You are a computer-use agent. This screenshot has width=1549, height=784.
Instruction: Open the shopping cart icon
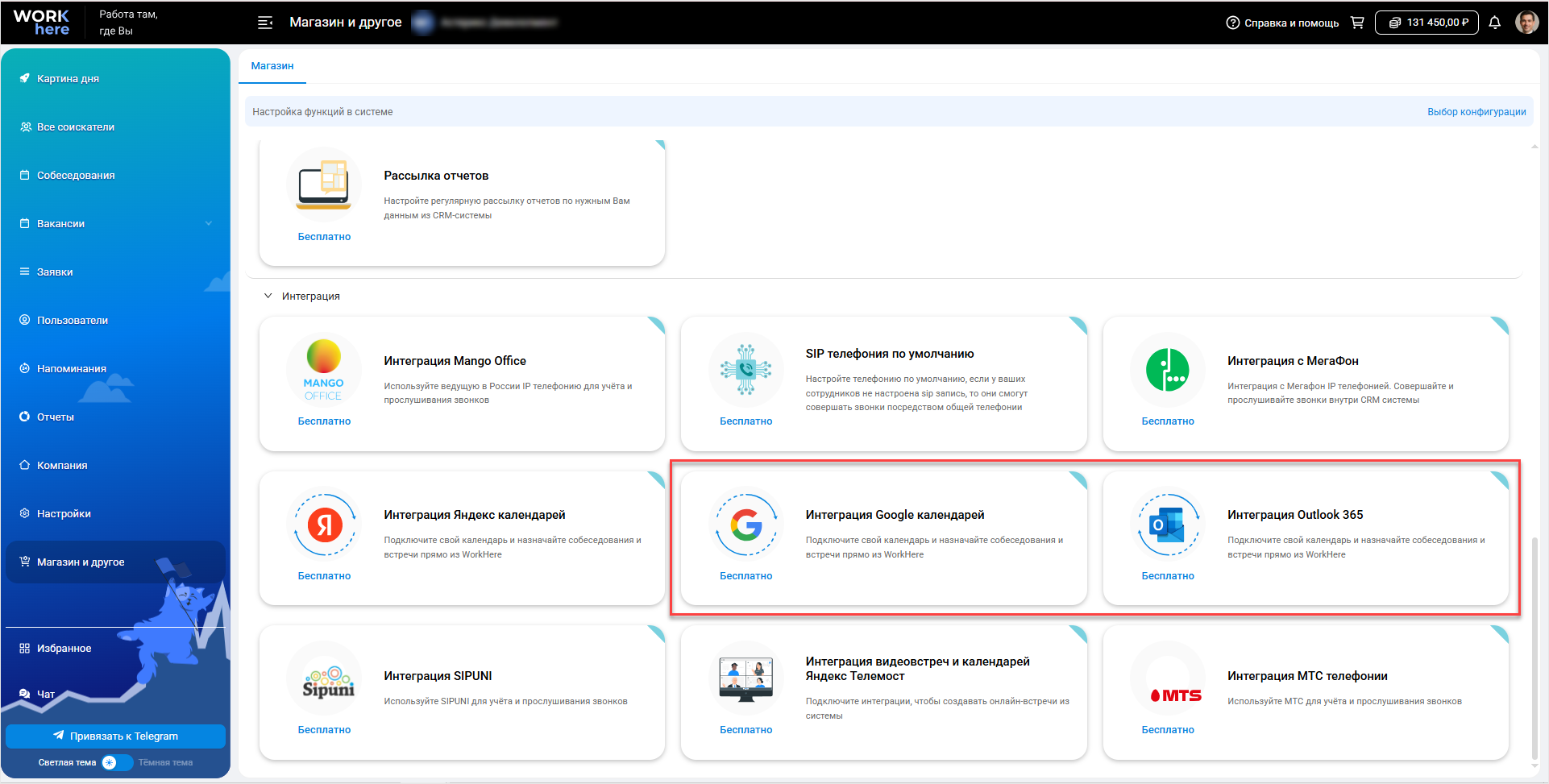click(1357, 23)
